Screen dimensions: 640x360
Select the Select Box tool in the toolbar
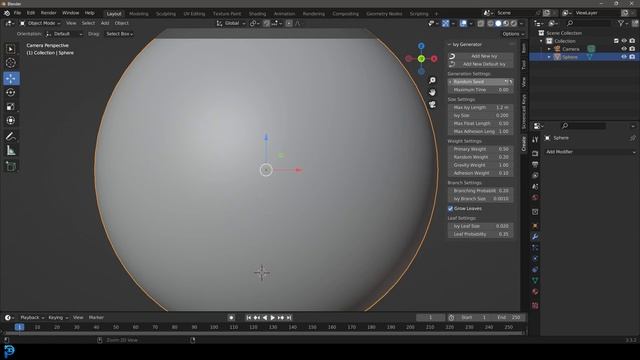coord(11,49)
